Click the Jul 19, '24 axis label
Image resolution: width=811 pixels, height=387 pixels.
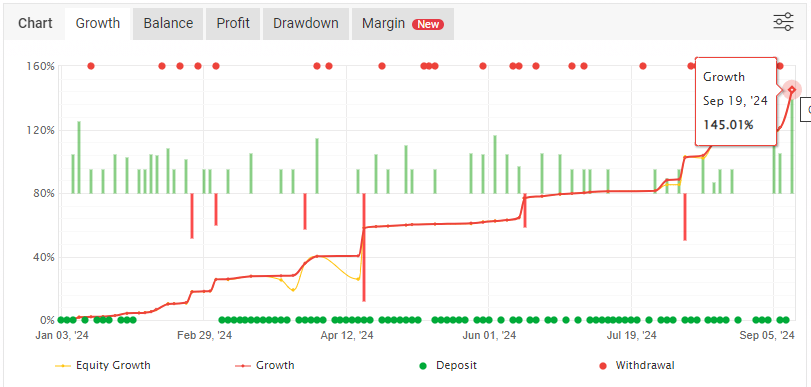coord(632,336)
